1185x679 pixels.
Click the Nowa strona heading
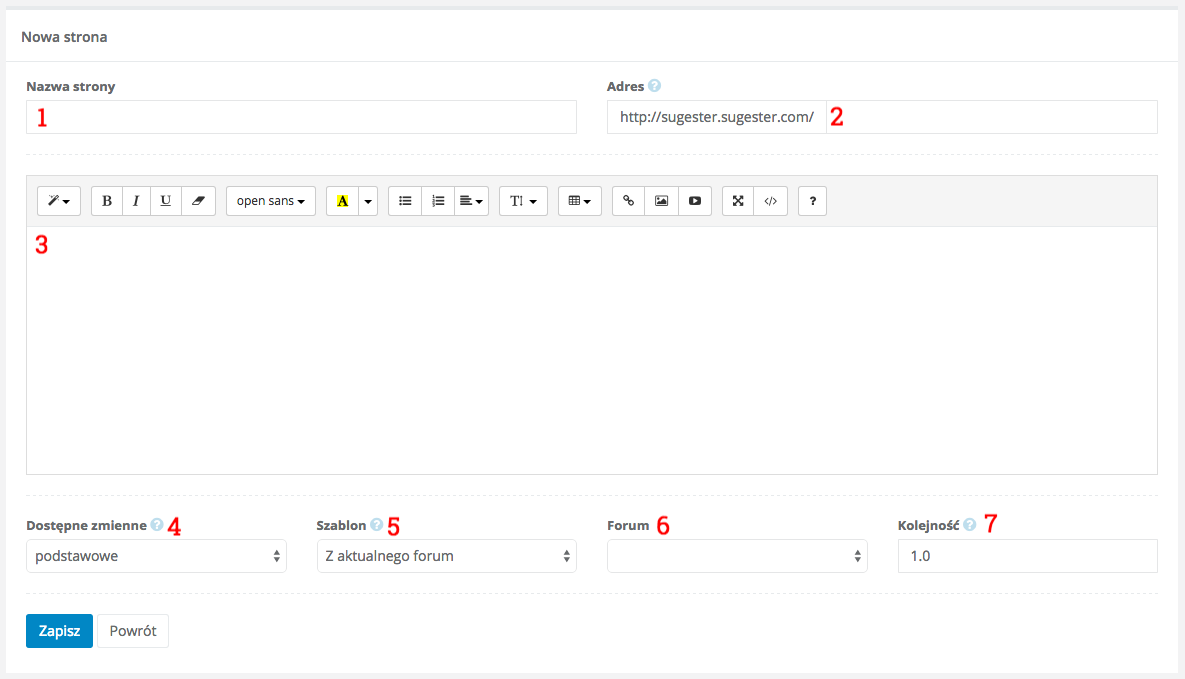(x=64, y=37)
